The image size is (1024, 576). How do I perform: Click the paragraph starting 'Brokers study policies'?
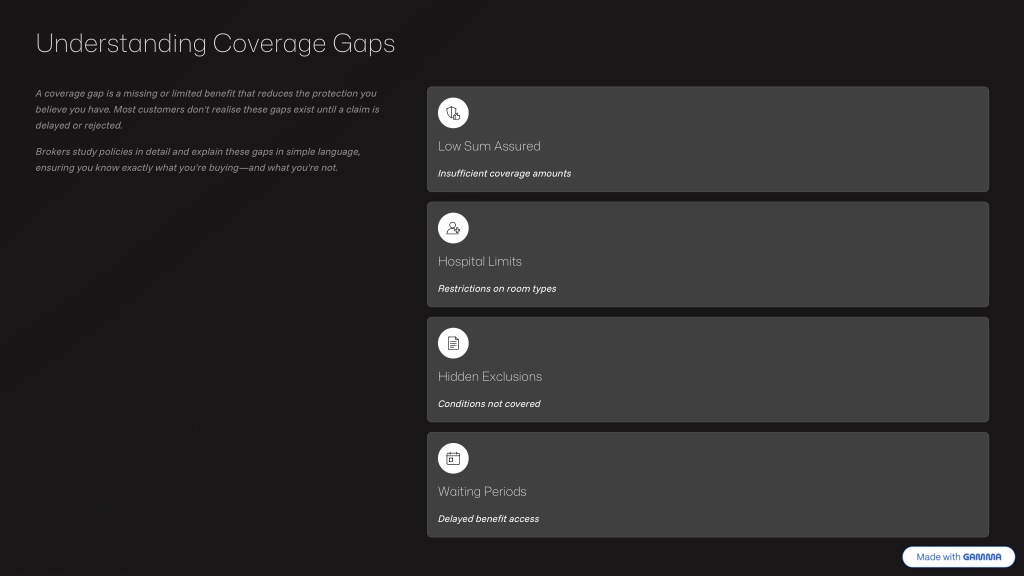pos(198,159)
